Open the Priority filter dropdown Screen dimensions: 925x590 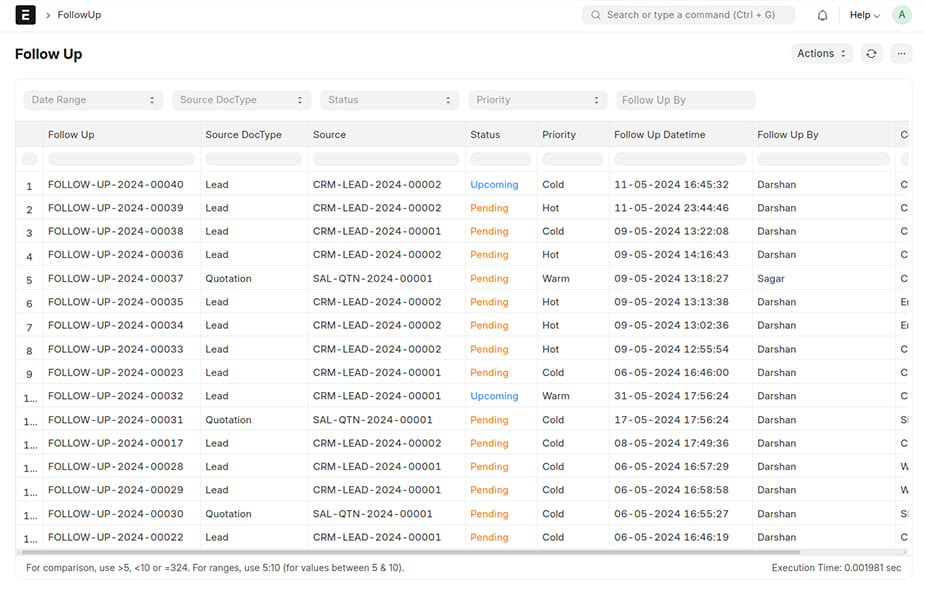537,100
